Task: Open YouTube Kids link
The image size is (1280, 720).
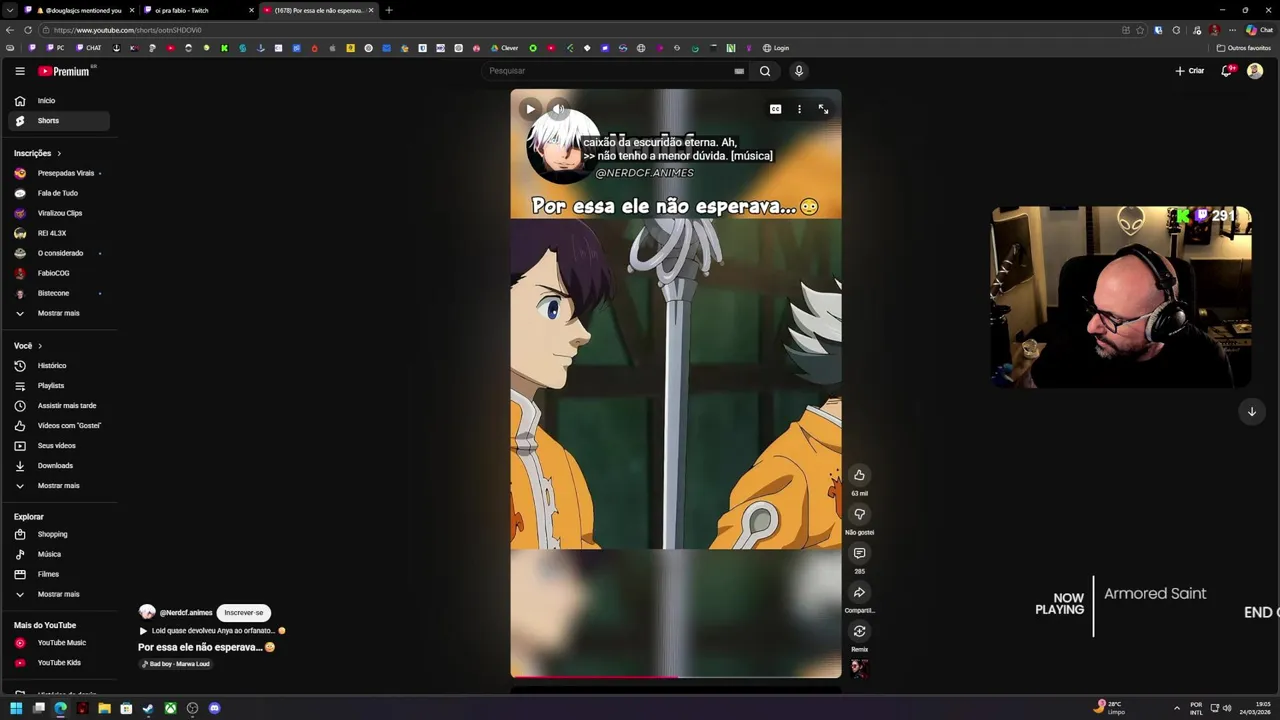Action: [58, 663]
